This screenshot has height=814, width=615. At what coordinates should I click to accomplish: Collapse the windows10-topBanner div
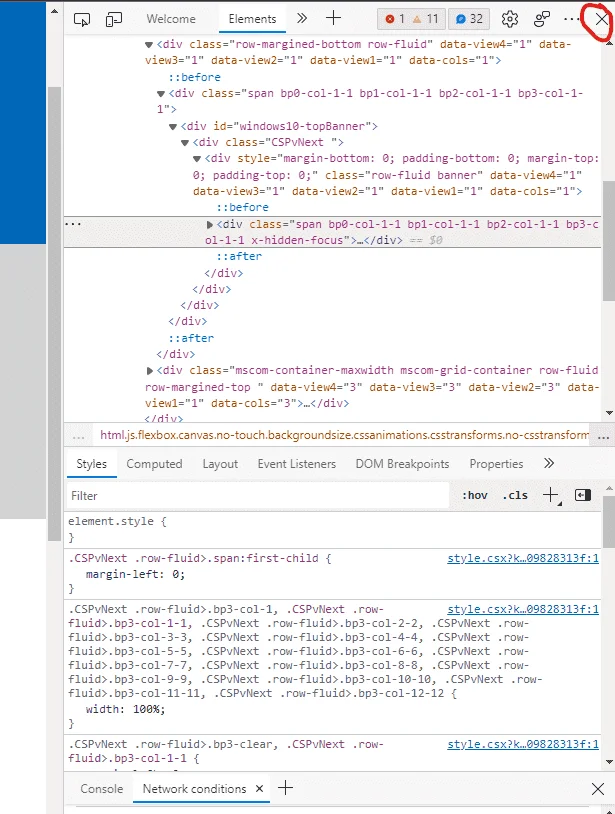pyautogui.click(x=173, y=127)
